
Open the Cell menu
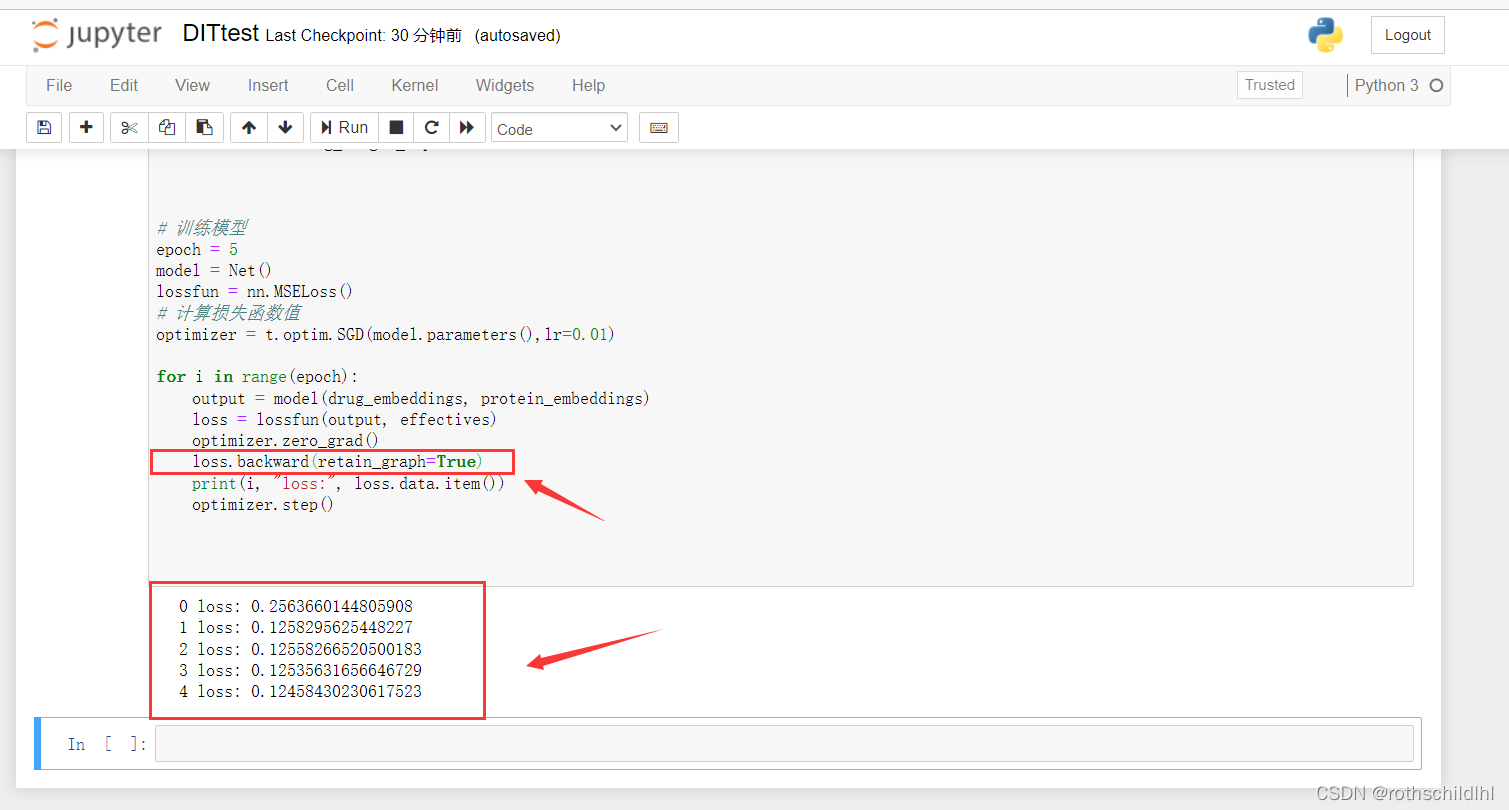339,85
